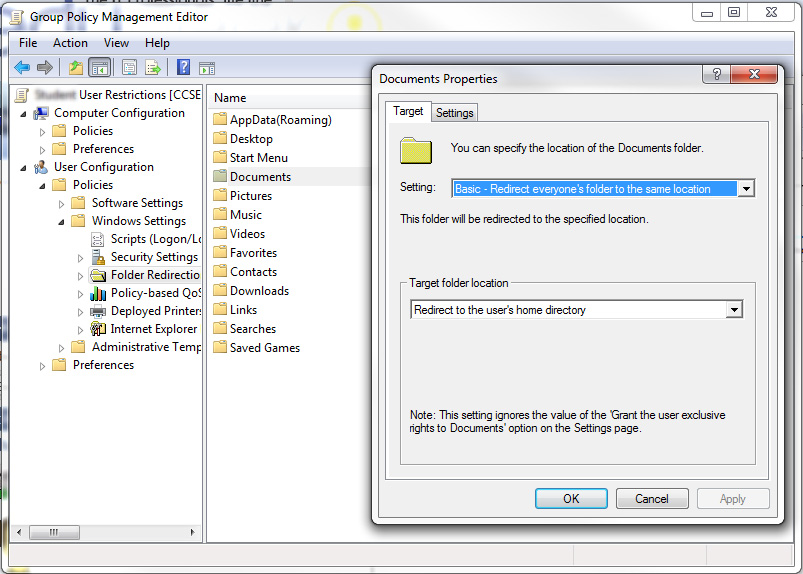803x574 pixels.
Task: Open the Help toolbar icon
Action: 183,67
